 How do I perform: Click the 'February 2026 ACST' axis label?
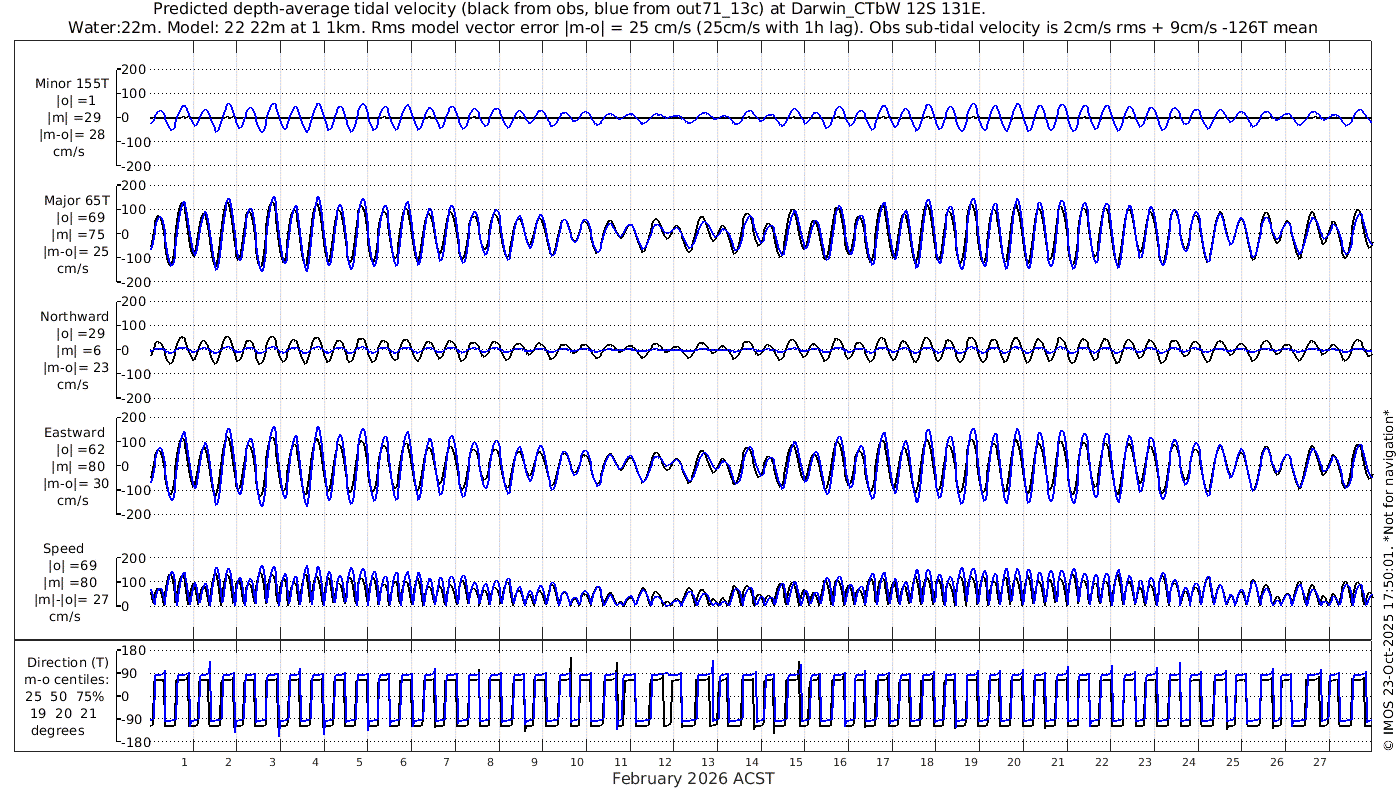(693, 779)
